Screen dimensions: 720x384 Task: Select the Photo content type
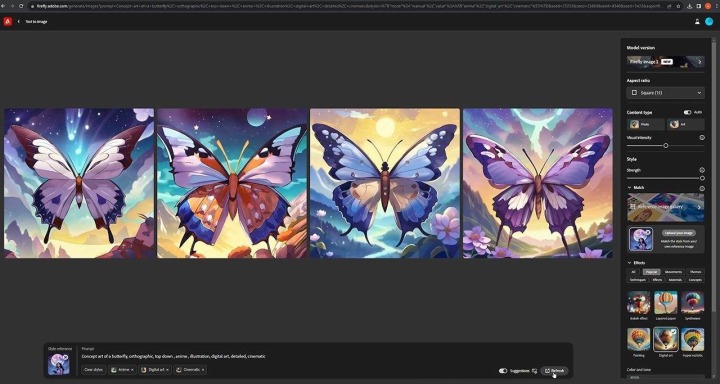click(x=646, y=124)
